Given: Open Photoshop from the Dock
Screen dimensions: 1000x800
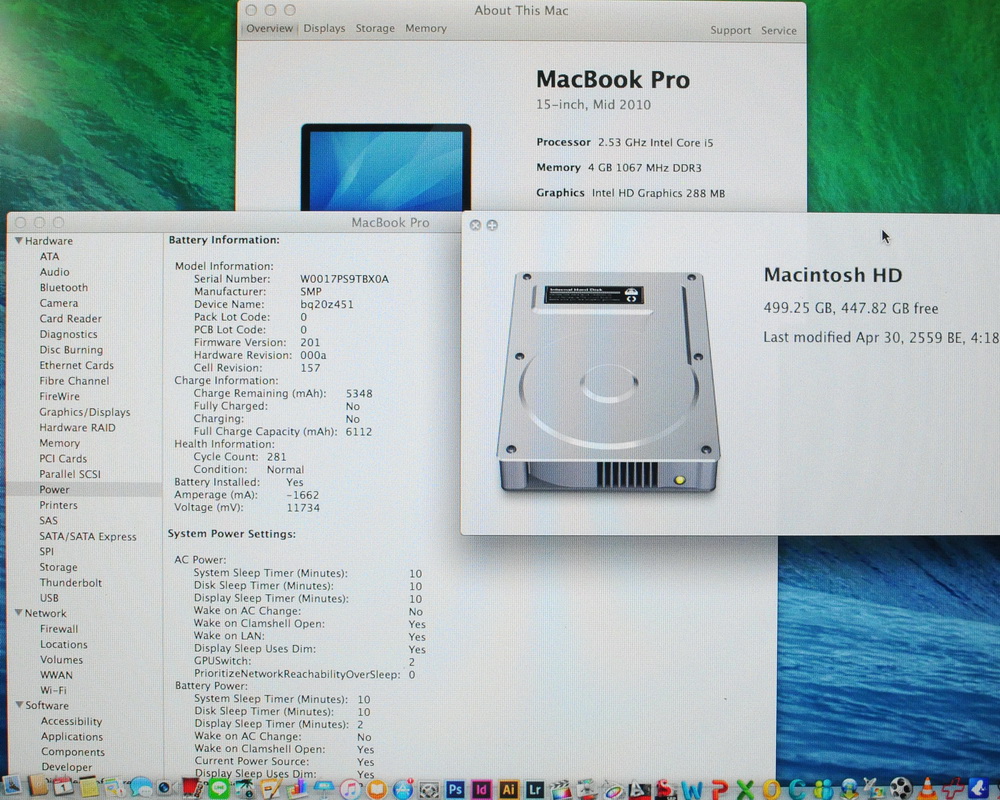Looking at the screenshot, I should click(x=455, y=789).
